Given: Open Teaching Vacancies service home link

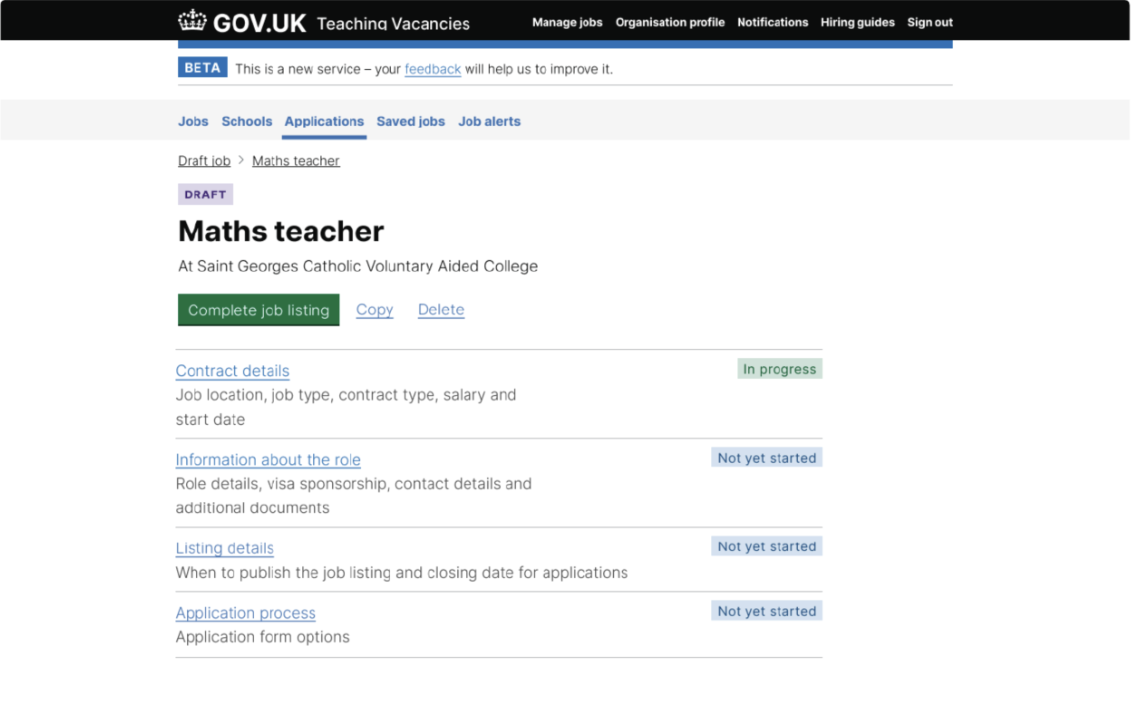Looking at the screenshot, I should (393, 23).
